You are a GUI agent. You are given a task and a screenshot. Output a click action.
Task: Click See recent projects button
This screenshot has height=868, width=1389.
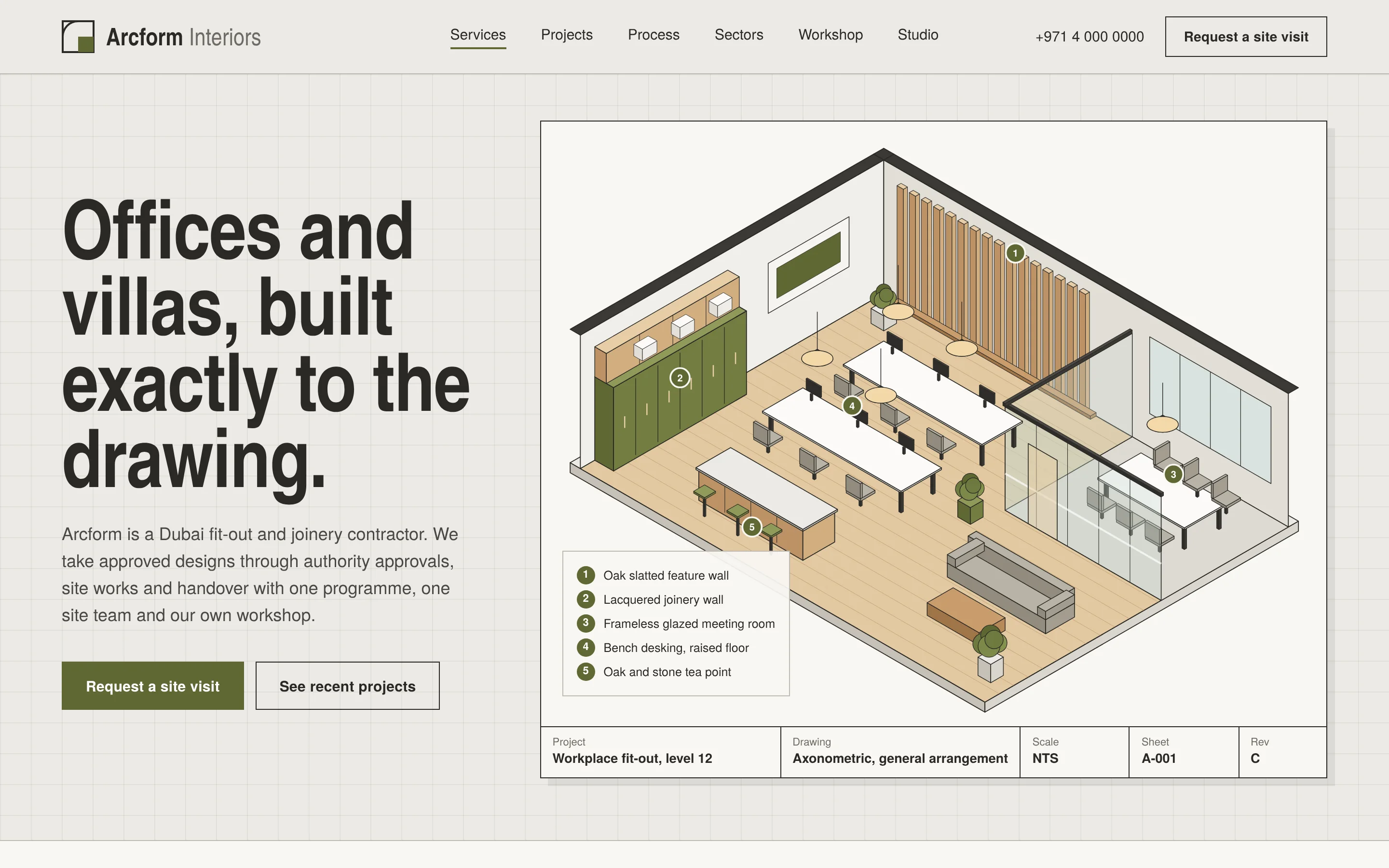(x=347, y=686)
